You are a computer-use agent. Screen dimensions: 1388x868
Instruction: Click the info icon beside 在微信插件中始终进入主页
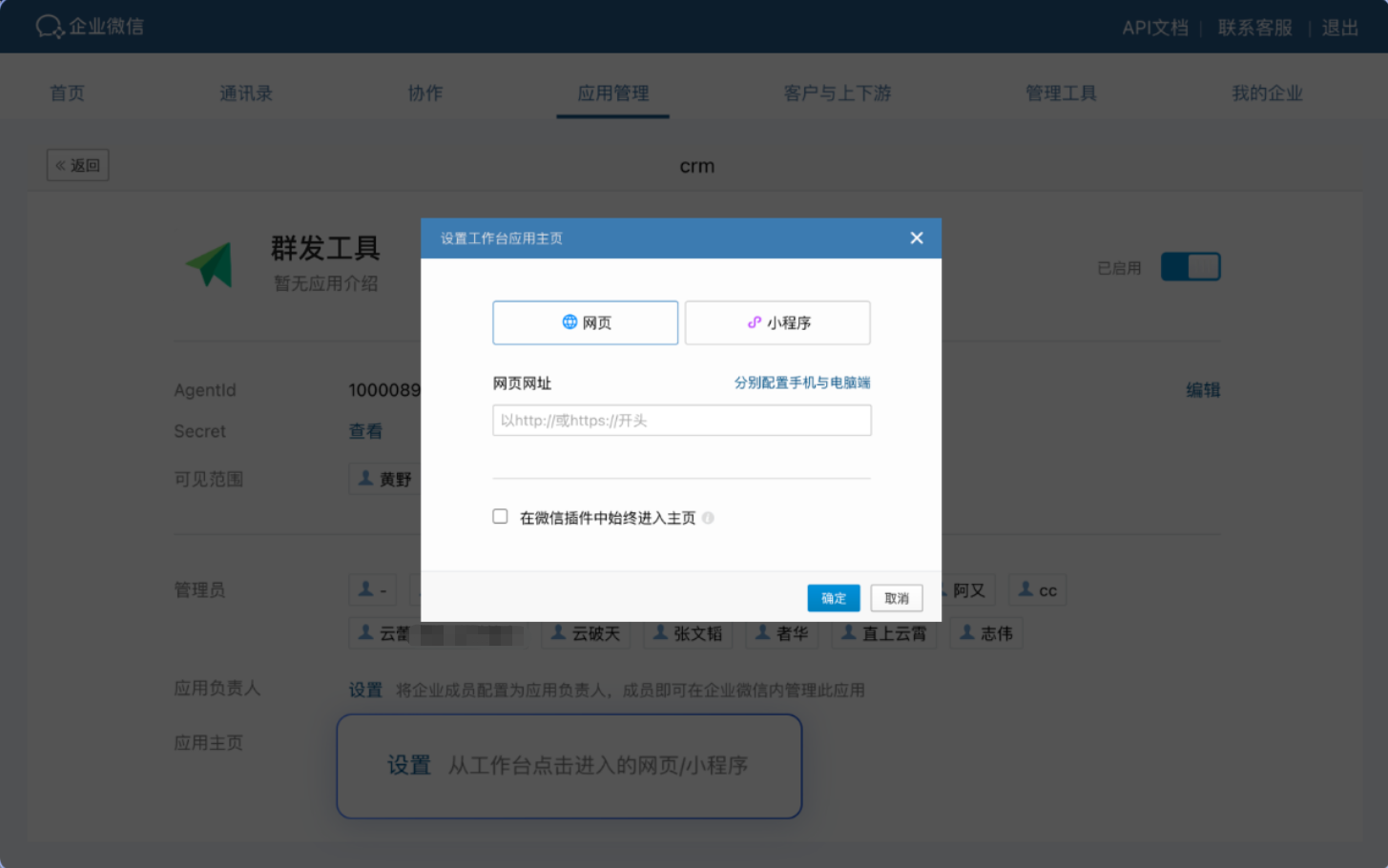click(708, 518)
